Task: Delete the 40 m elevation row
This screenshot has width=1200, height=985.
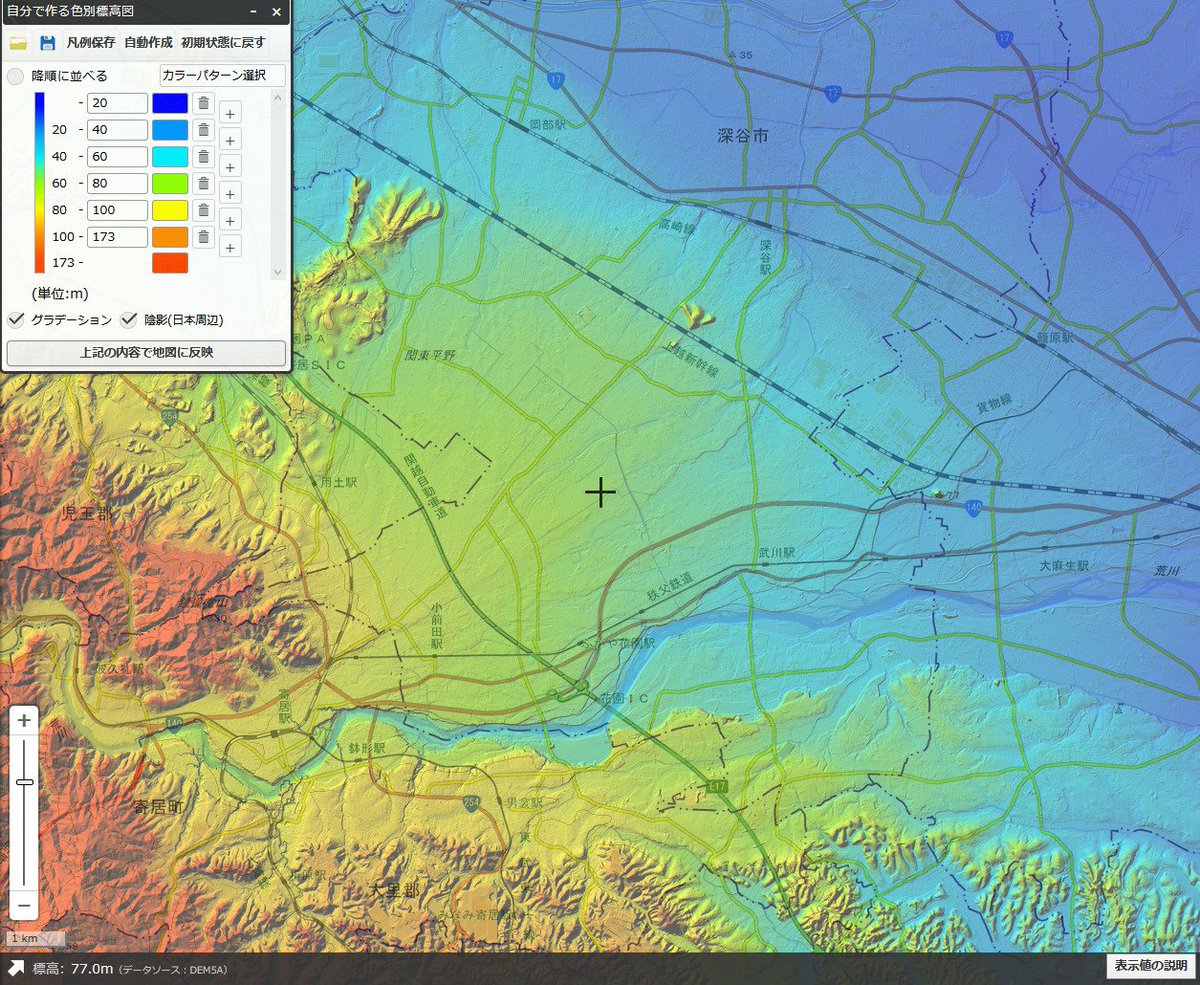Action: (203, 130)
